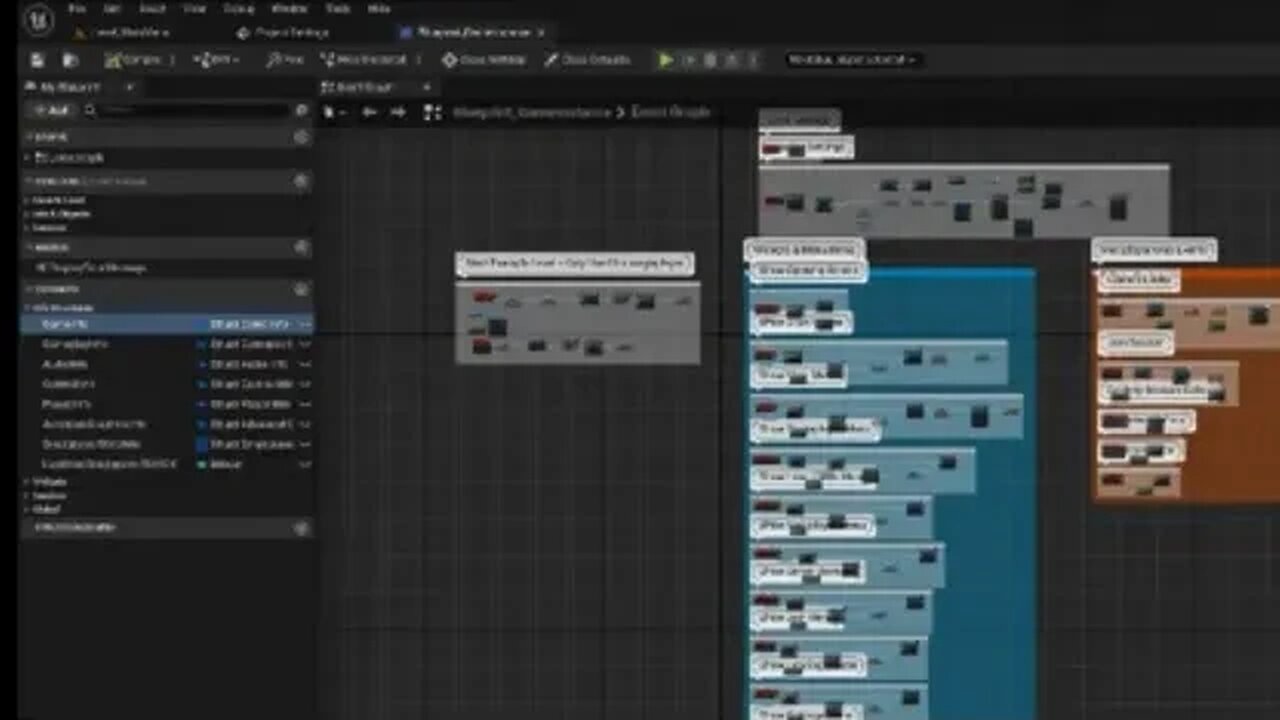Click the graph overview icon before breadcrumb
Viewport: 1280px width, 720px height.
click(433, 113)
